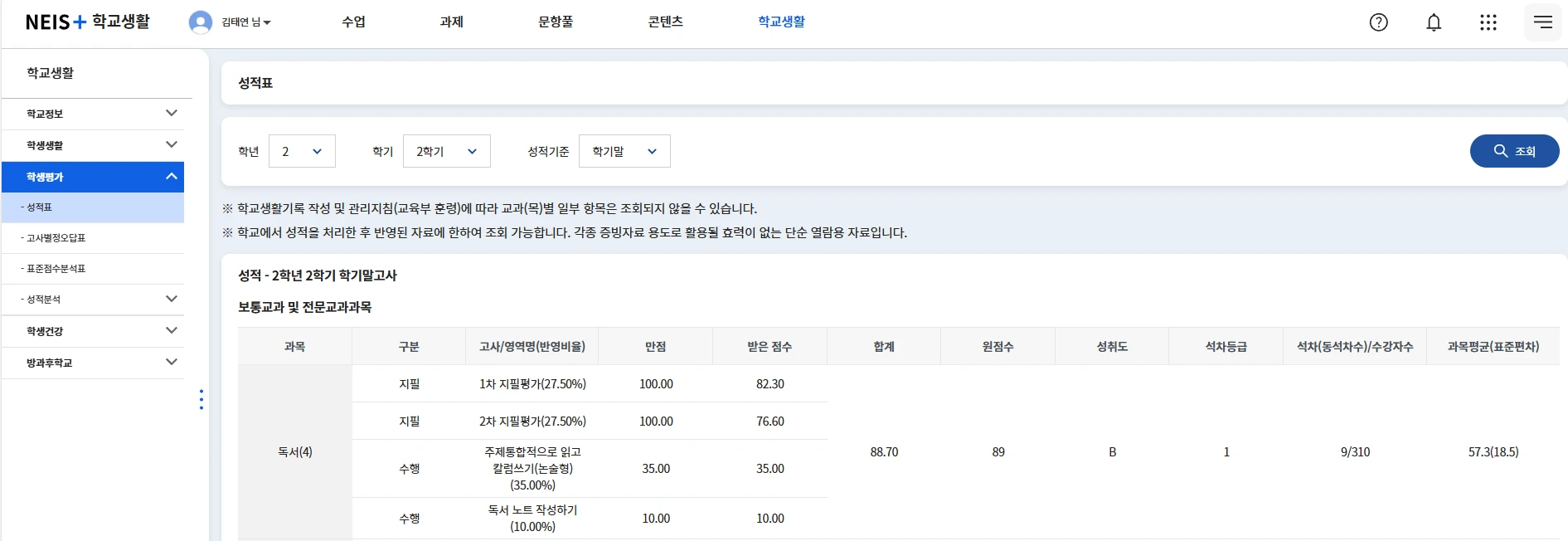
Task: Expand the 방과후학교 sidebar section
Action: pyautogui.click(x=93, y=363)
